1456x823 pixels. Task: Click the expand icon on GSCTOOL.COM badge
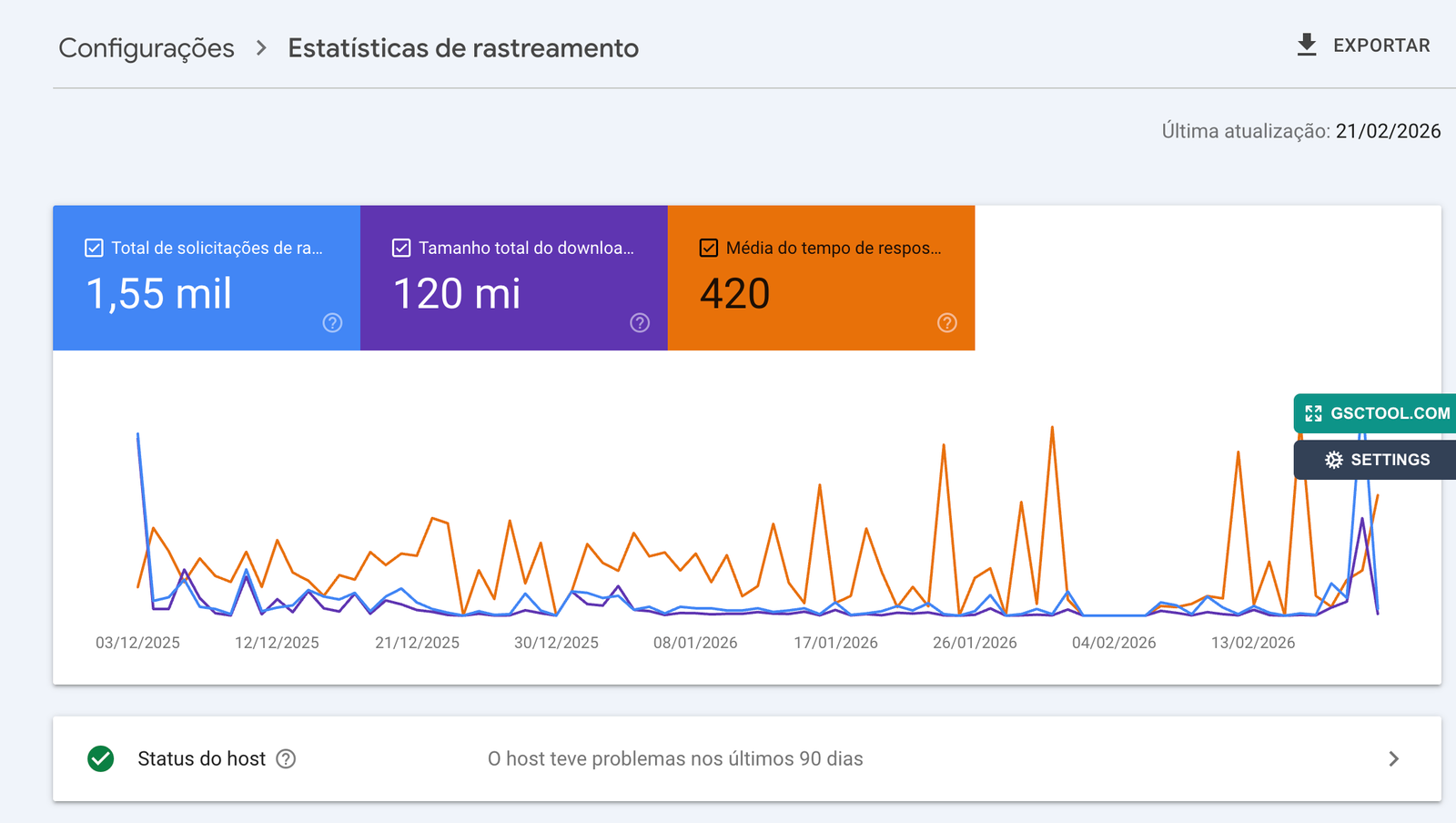1313,413
